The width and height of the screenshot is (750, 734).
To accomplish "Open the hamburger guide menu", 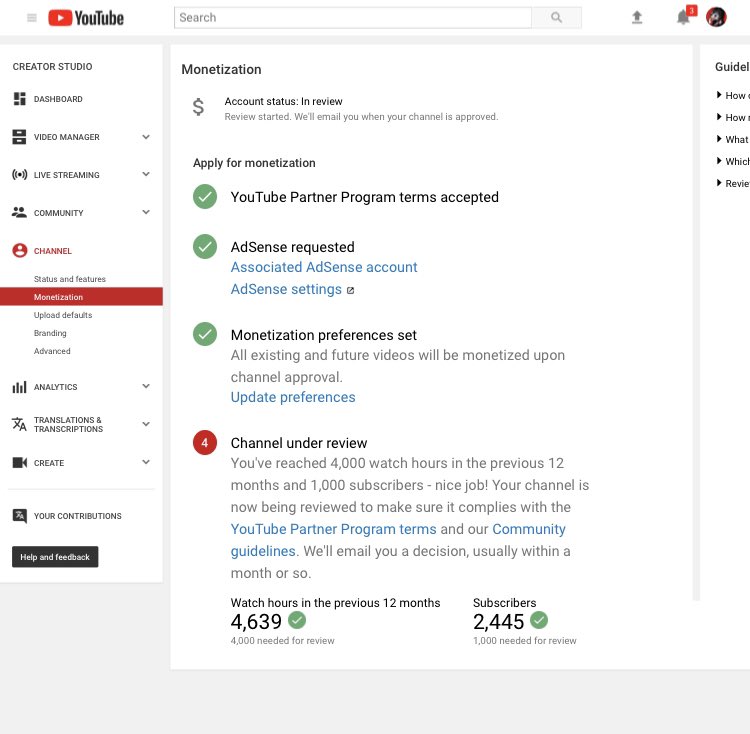I will coord(32,18).
